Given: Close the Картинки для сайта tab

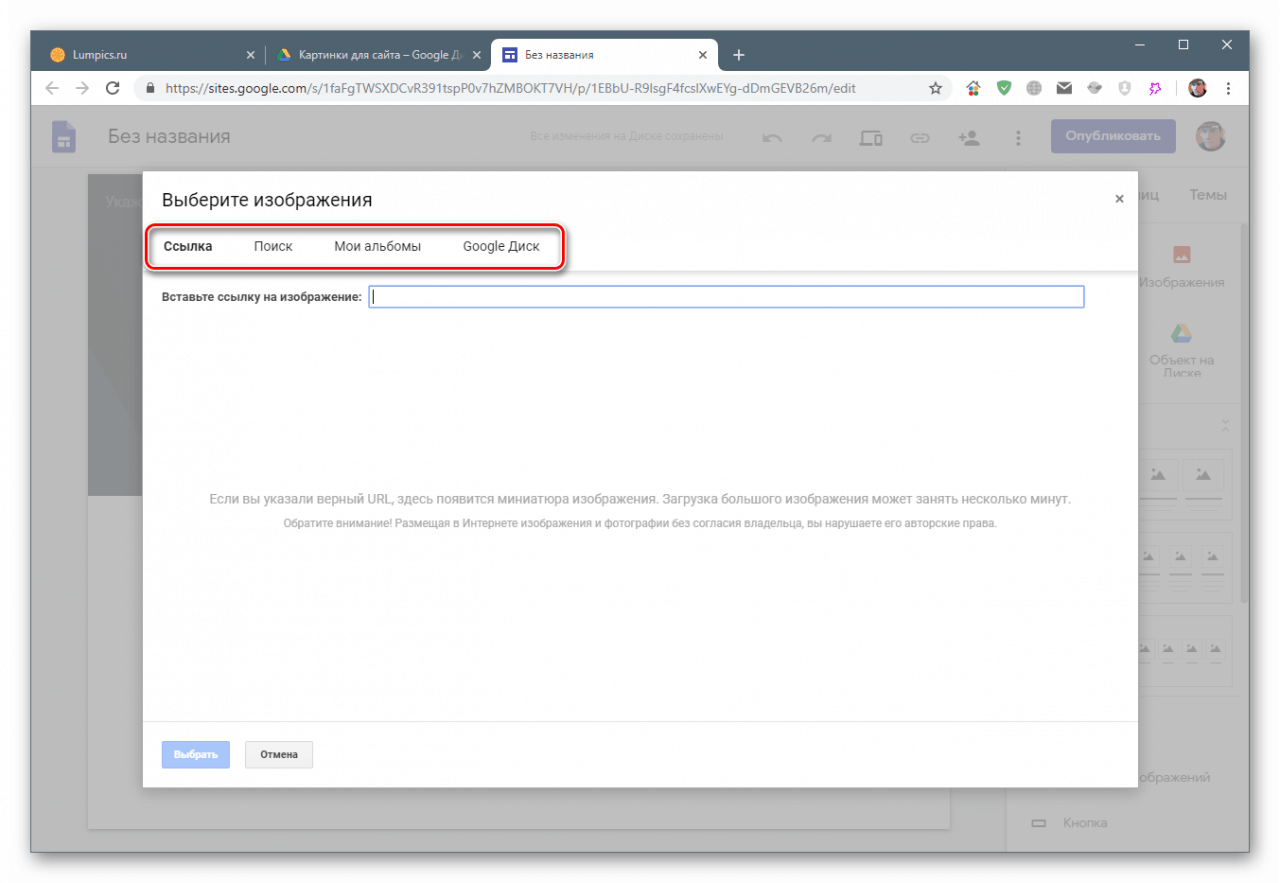Looking at the screenshot, I should point(476,55).
